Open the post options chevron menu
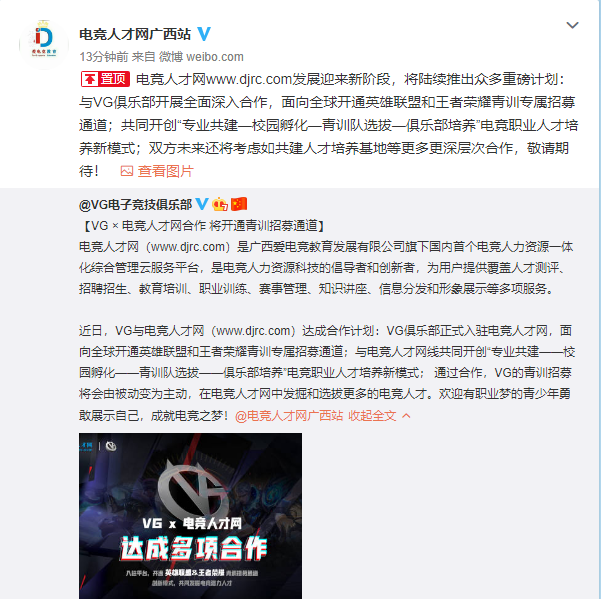This screenshot has width=601, height=599. pos(572,25)
